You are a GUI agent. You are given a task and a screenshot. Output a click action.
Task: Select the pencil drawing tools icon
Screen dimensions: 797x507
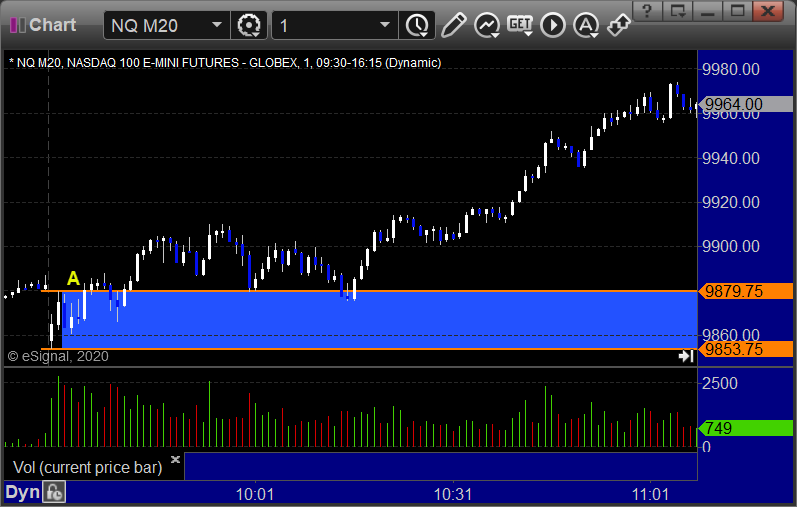pos(453,25)
